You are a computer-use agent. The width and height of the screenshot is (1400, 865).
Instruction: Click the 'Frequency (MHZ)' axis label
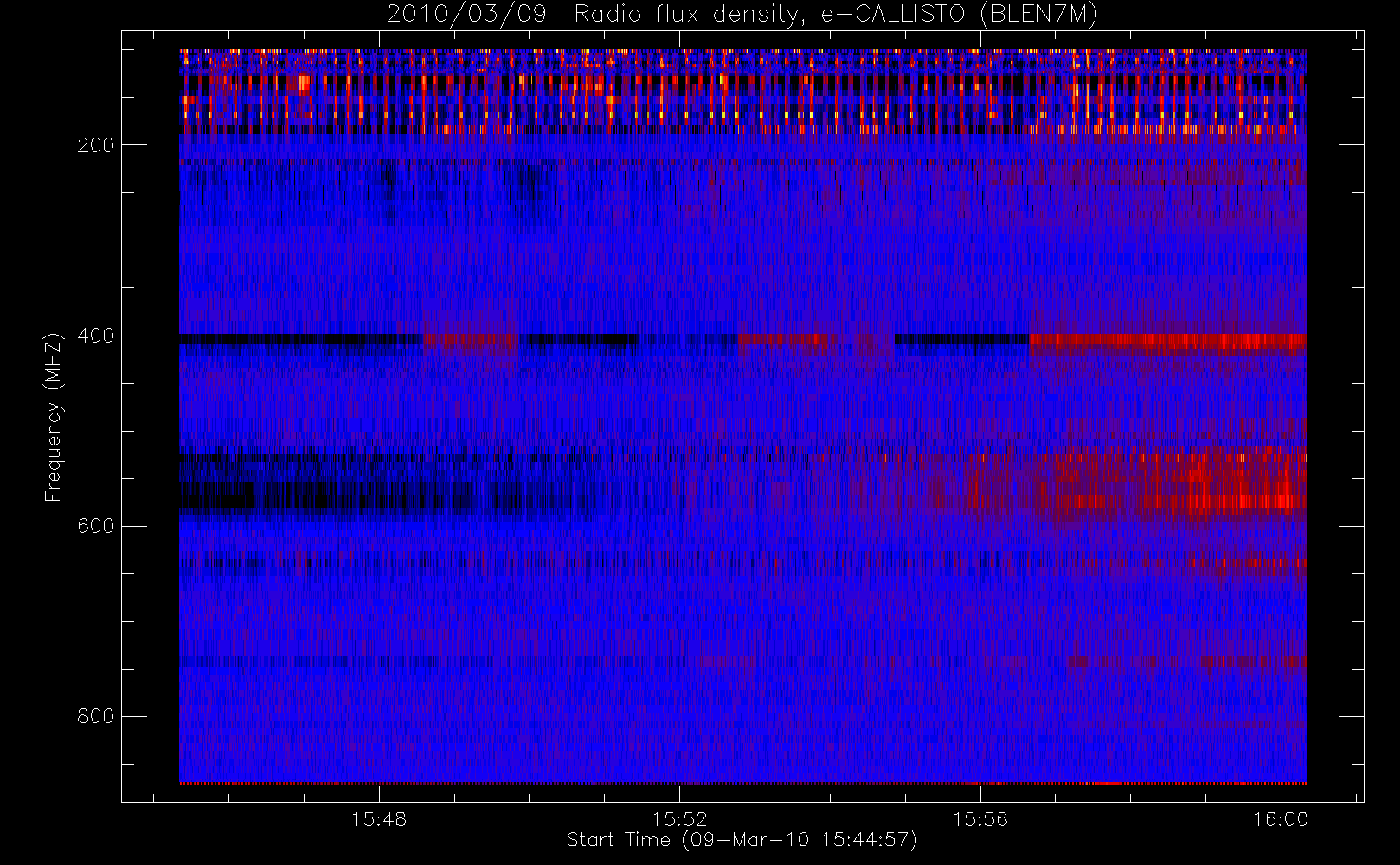click(54, 417)
